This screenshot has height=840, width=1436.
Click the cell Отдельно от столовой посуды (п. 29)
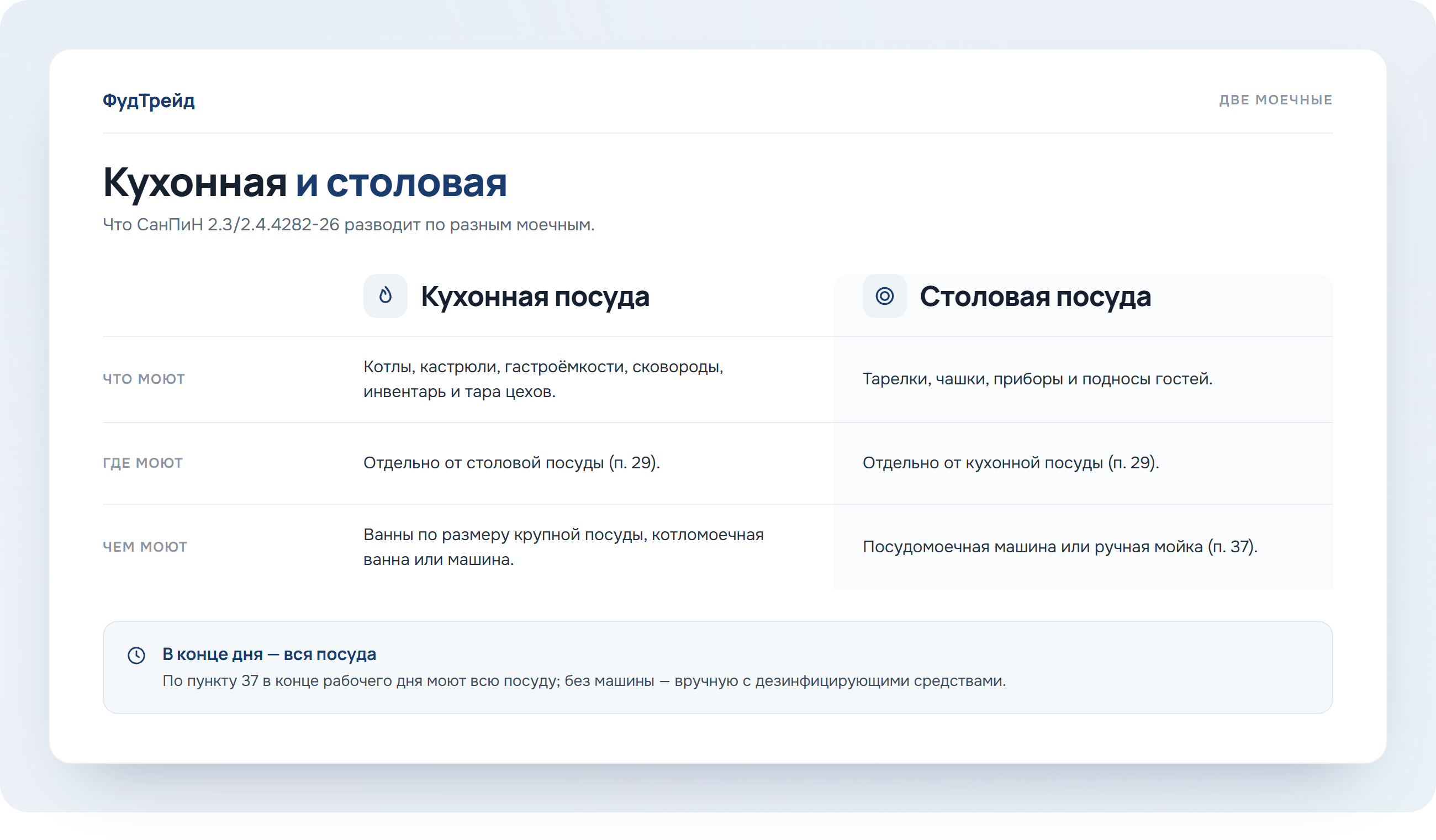click(x=512, y=463)
